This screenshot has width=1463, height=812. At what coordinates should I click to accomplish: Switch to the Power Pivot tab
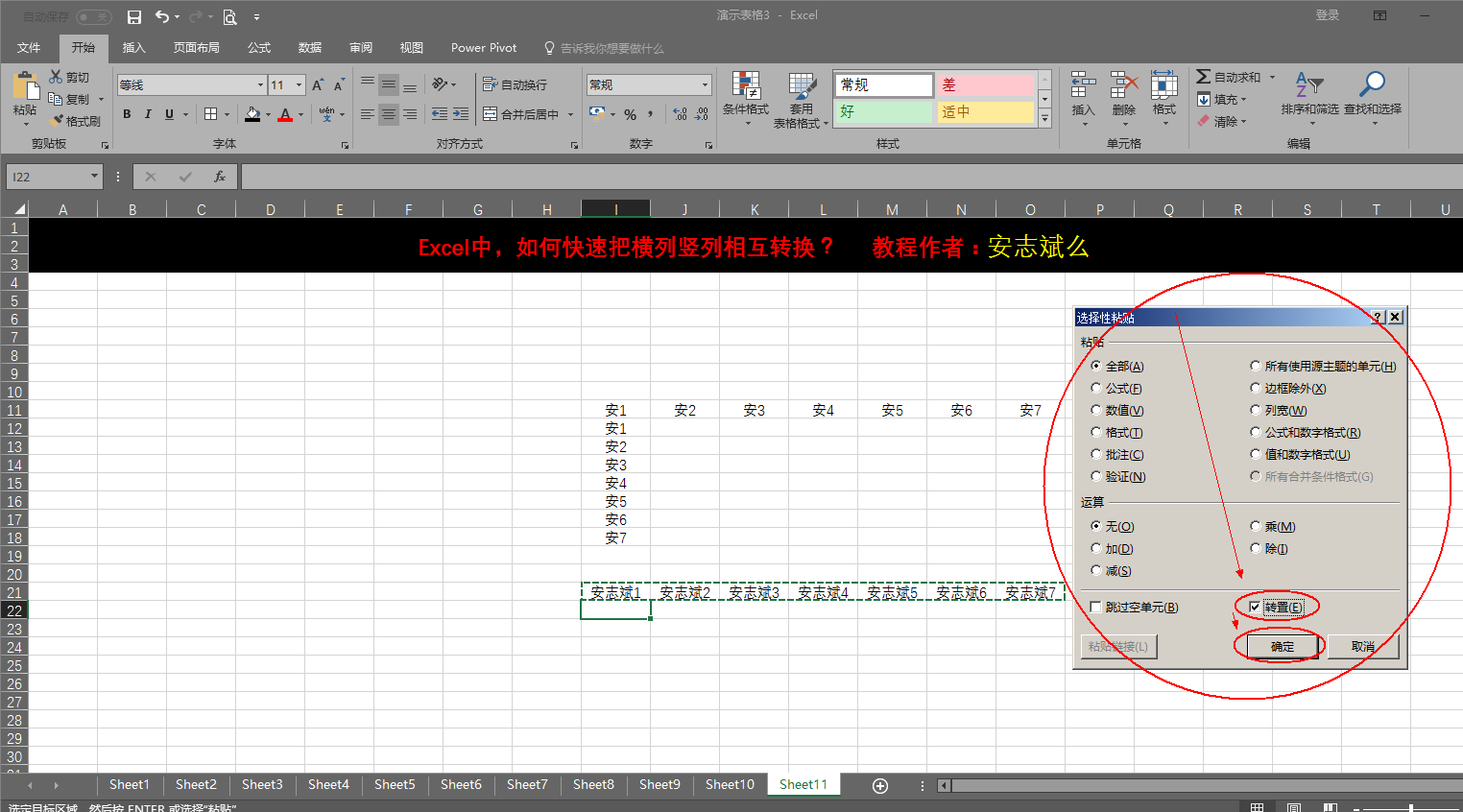coord(484,47)
